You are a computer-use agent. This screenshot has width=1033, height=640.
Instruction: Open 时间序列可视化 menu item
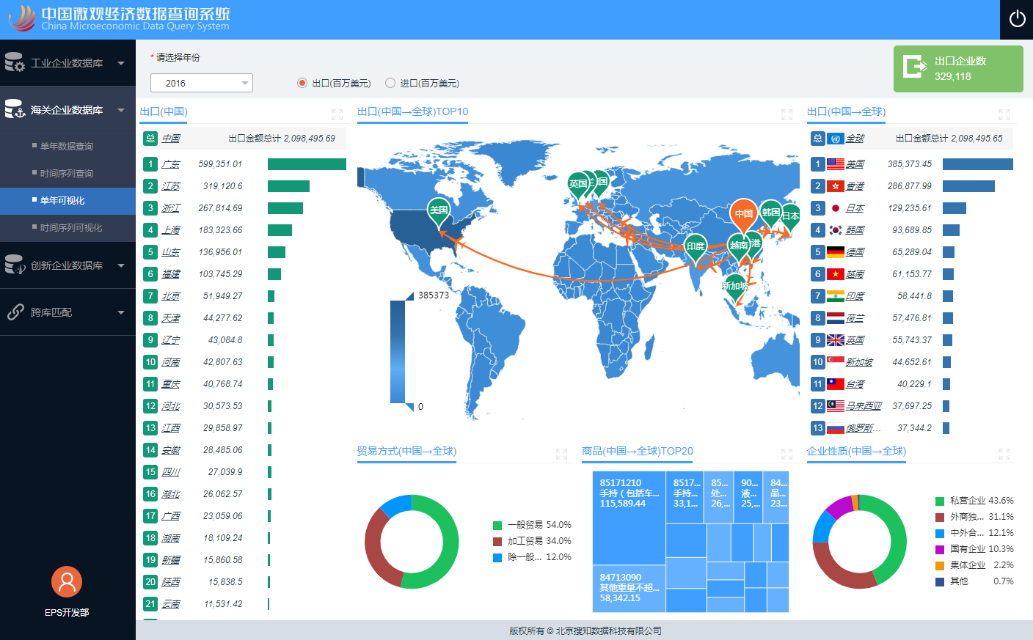pos(70,228)
